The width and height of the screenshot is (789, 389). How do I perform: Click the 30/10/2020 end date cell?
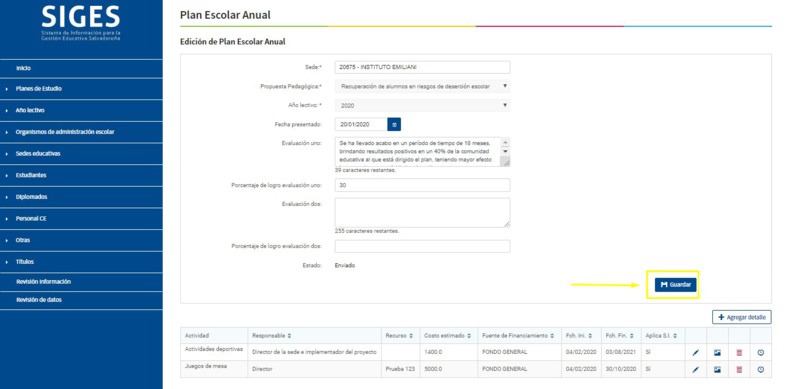(x=621, y=369)
